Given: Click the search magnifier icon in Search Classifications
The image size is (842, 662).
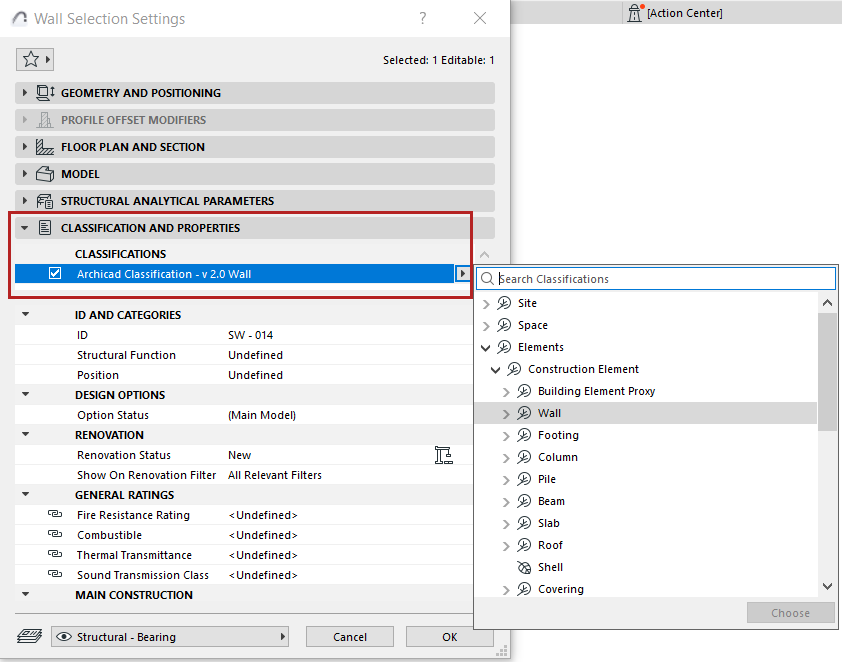Looking at the screenshot, I should tap(487, 279).
